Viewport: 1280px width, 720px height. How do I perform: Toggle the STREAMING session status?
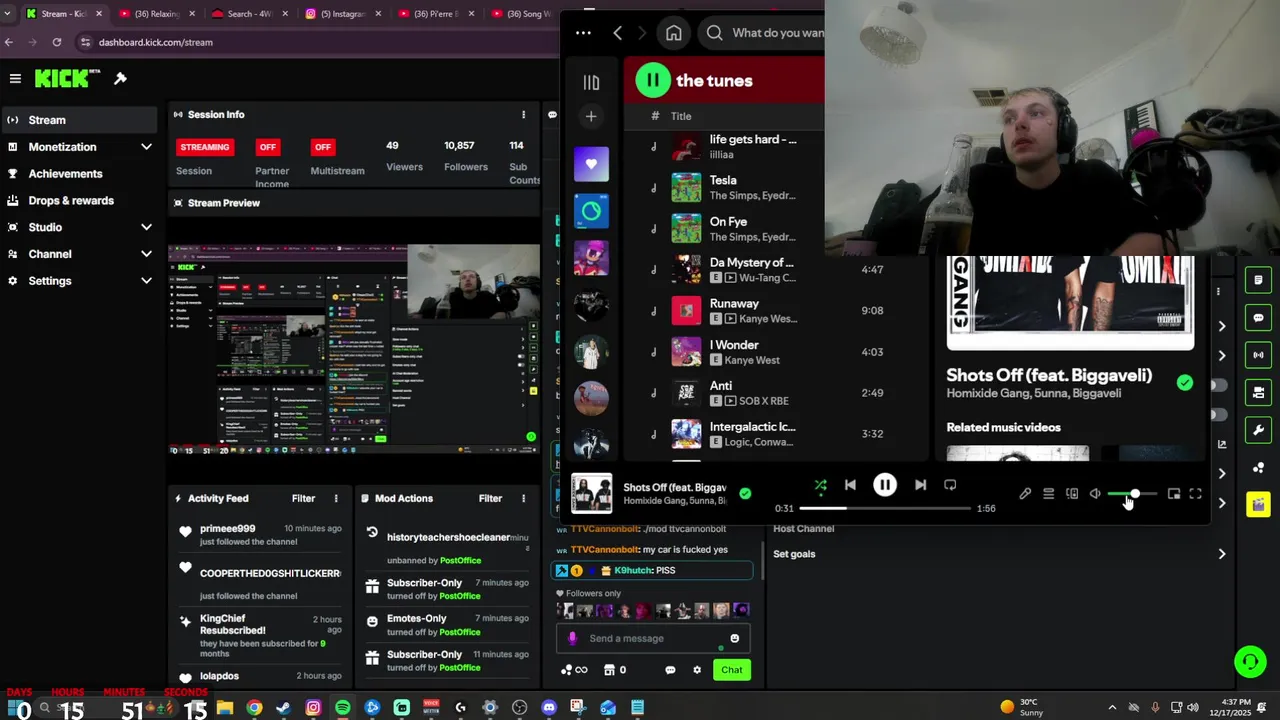[205, 147]
